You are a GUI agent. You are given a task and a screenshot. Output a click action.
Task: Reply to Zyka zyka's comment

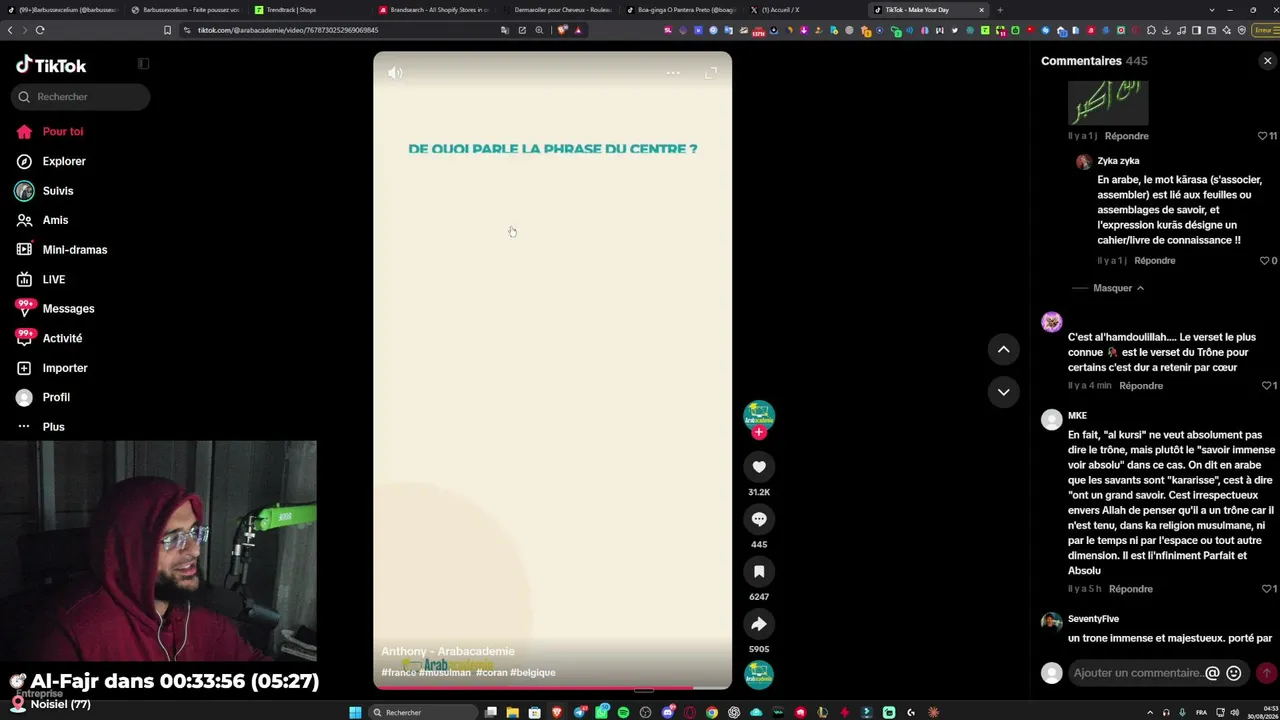1155,261
